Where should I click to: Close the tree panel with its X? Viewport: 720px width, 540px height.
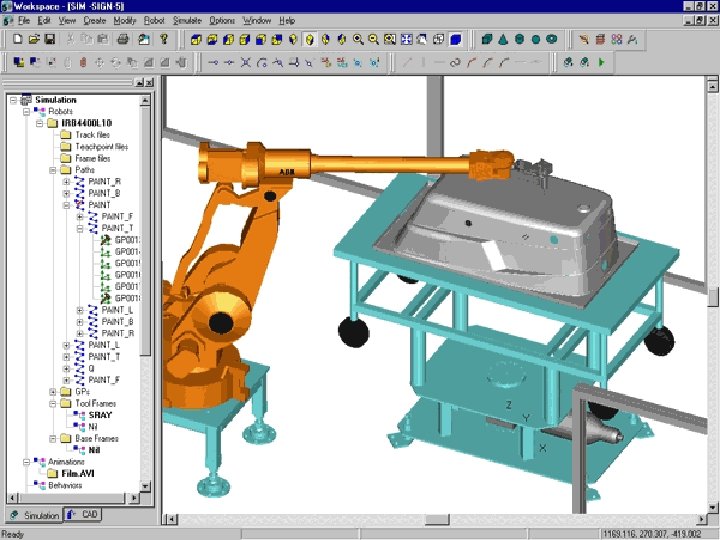click(149, 83)
